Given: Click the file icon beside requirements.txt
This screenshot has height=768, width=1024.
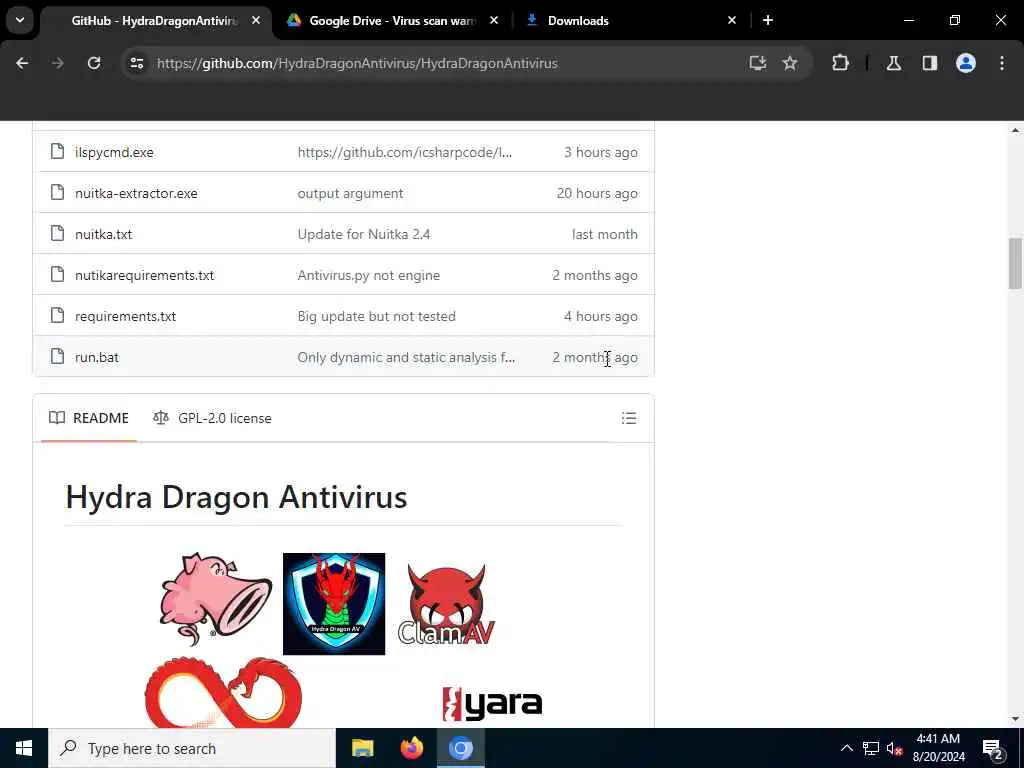Looking at the screenshot, I should click(x=57, y=315).
